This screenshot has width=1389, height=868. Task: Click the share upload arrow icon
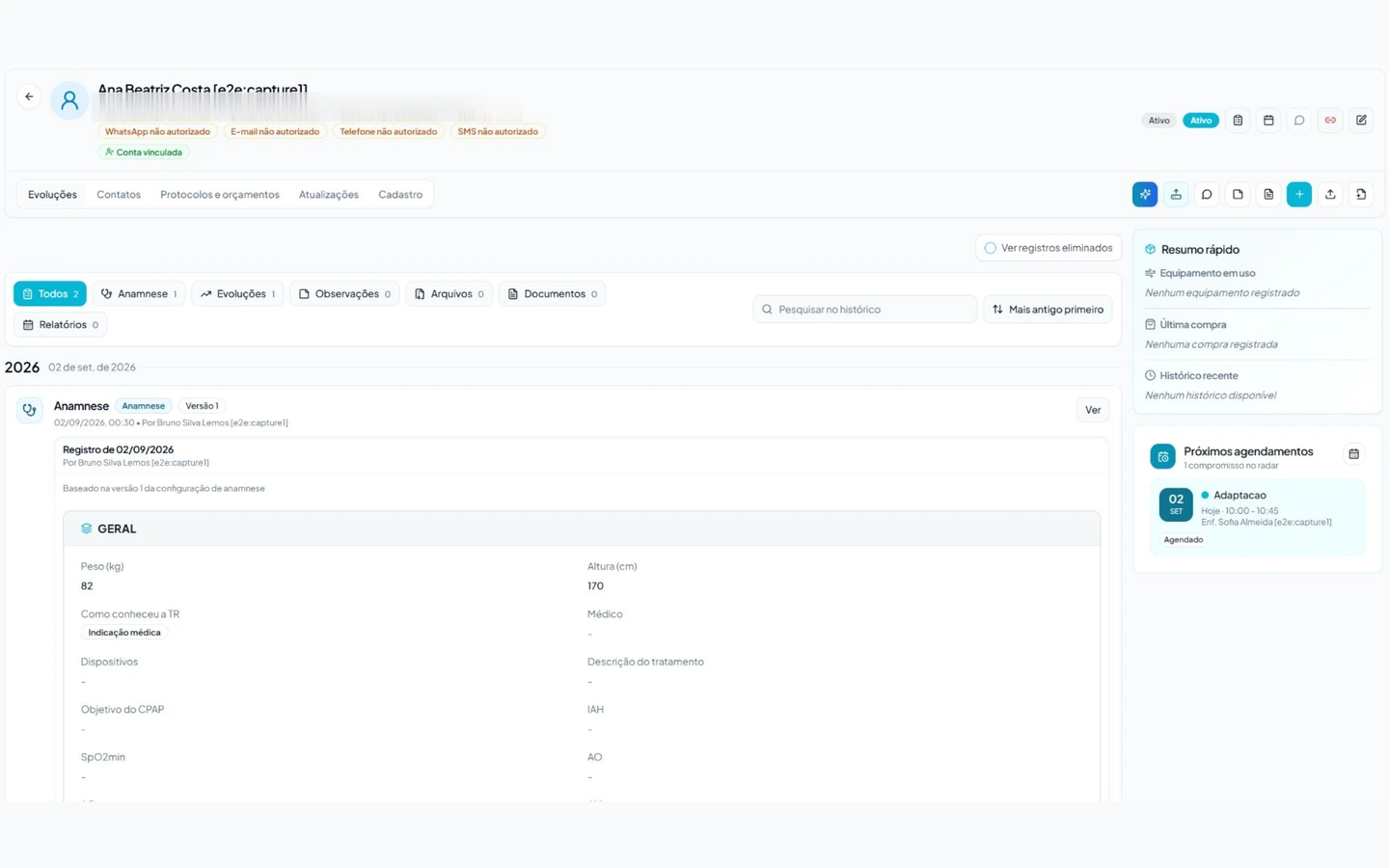pos(1330,195)
